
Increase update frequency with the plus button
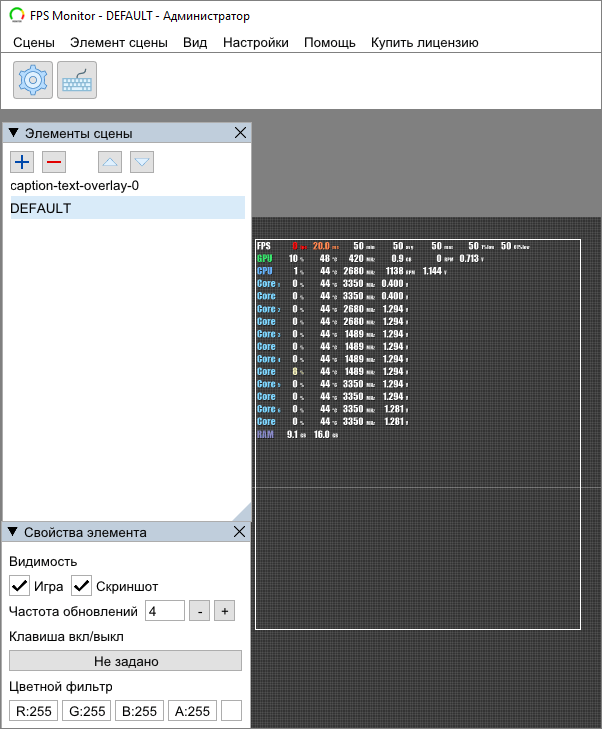(x=225, y=611)
